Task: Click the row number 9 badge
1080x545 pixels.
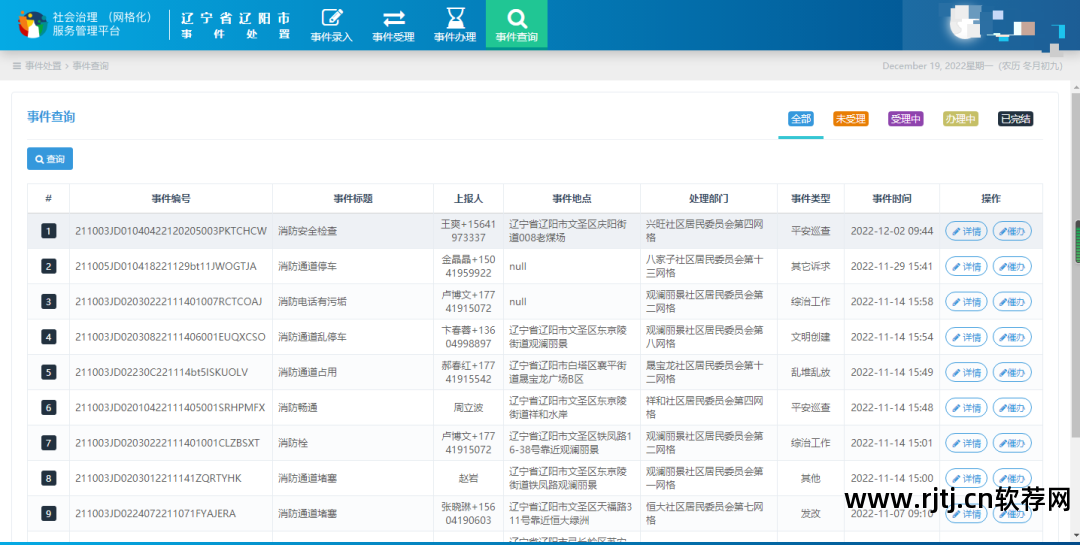Action: [48, 513]
